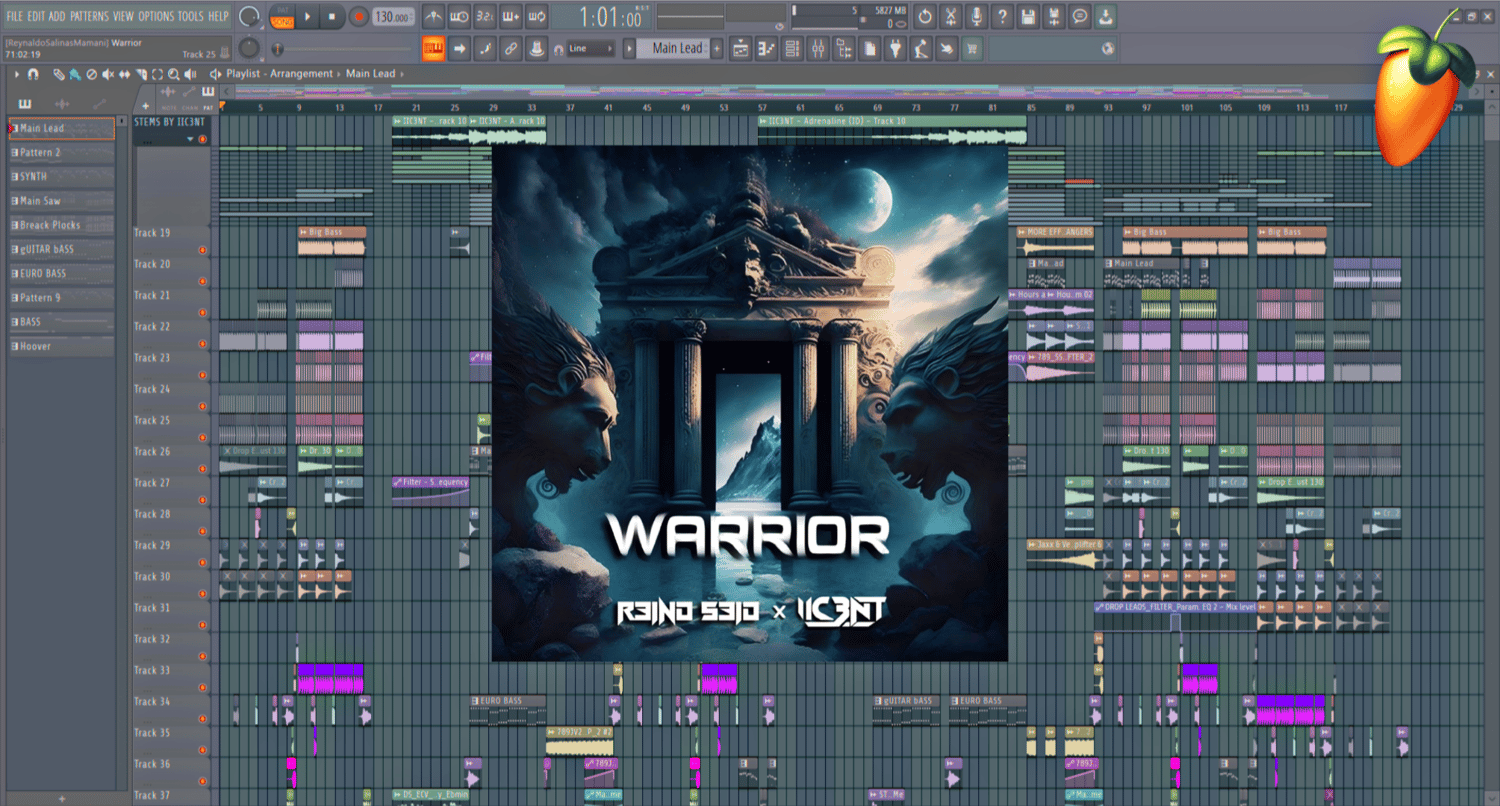Open the EDIT menu

pyautogui.click(x=36, y=16)
